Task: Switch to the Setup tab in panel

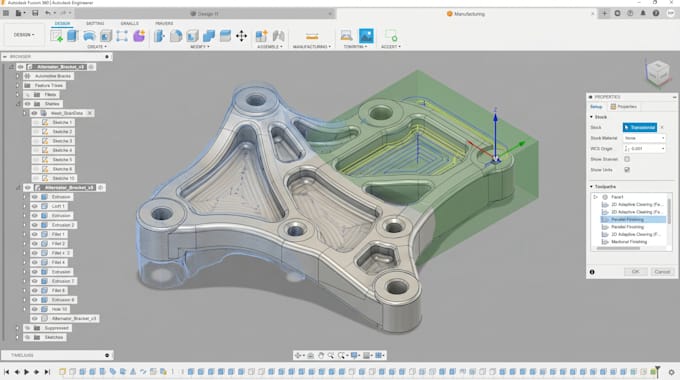Action: (596, 107)
